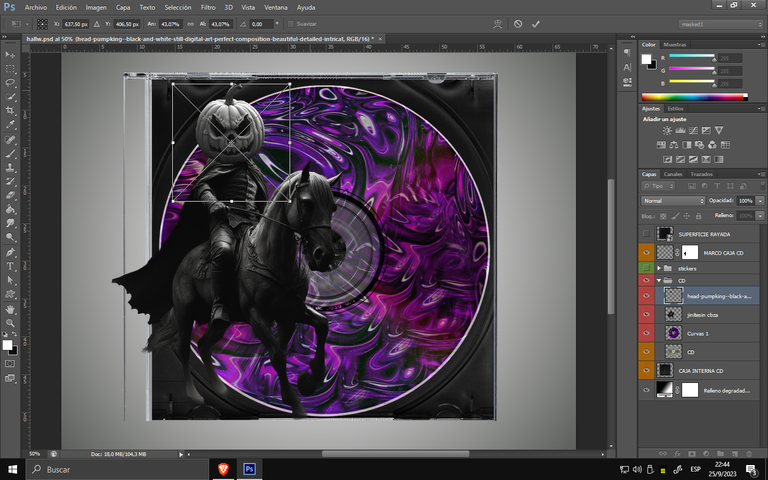Open the Capas panel flyout menu
This screenshot has width=768, height=480.
pos(761,174)
